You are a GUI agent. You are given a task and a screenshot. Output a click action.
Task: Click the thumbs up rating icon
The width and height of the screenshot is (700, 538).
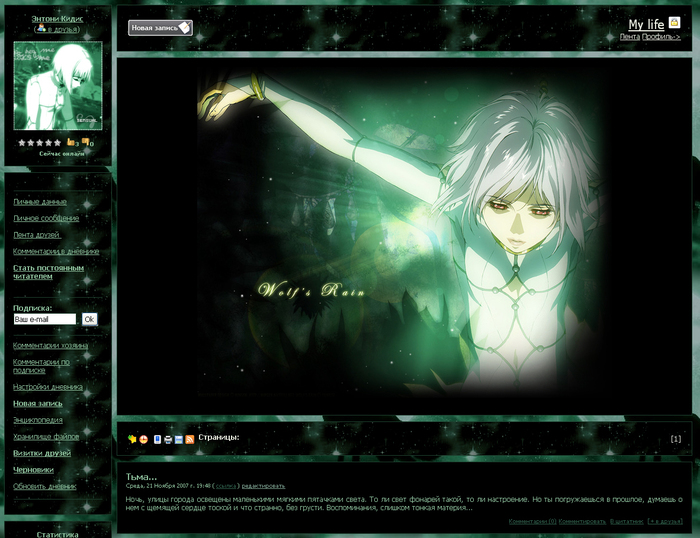(71, 142)
